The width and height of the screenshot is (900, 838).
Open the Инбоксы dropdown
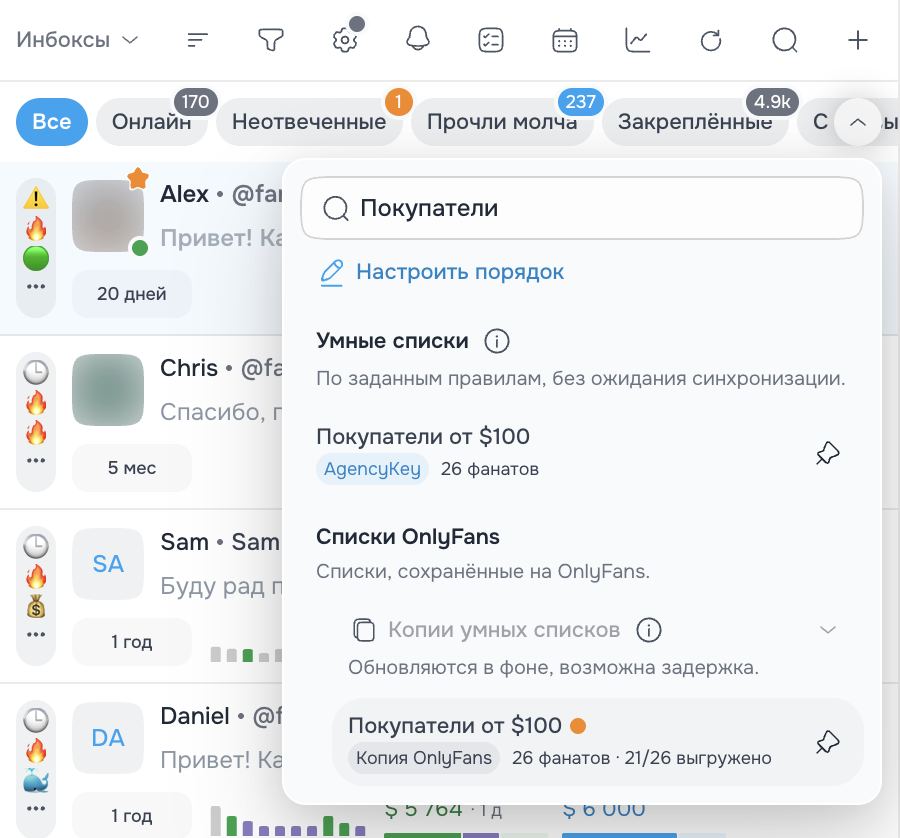[x=77, y=40]
